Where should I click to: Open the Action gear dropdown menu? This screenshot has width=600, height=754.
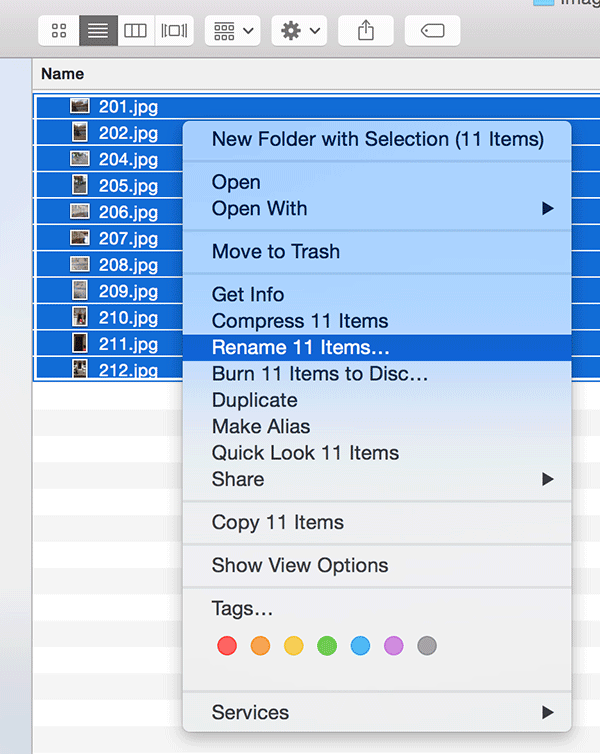300,31
